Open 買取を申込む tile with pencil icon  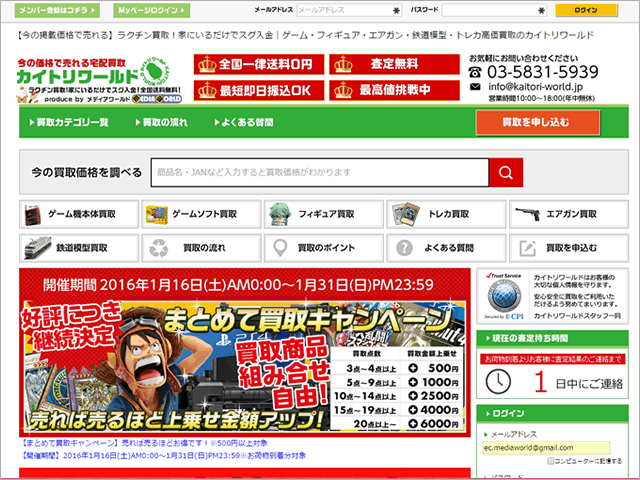pos(569,248)
